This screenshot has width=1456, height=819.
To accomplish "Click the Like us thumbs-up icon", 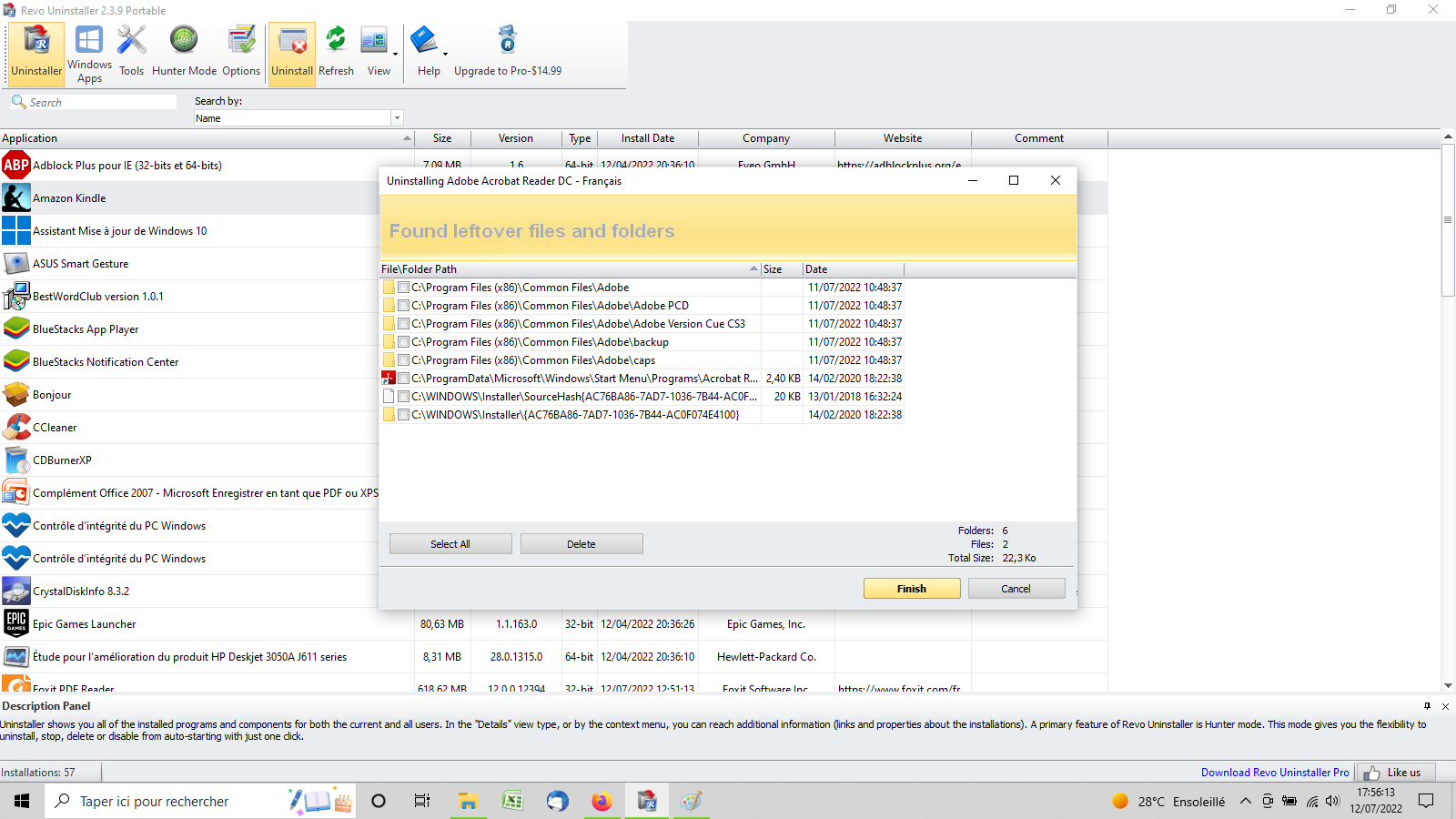I will coord(1371,773).
